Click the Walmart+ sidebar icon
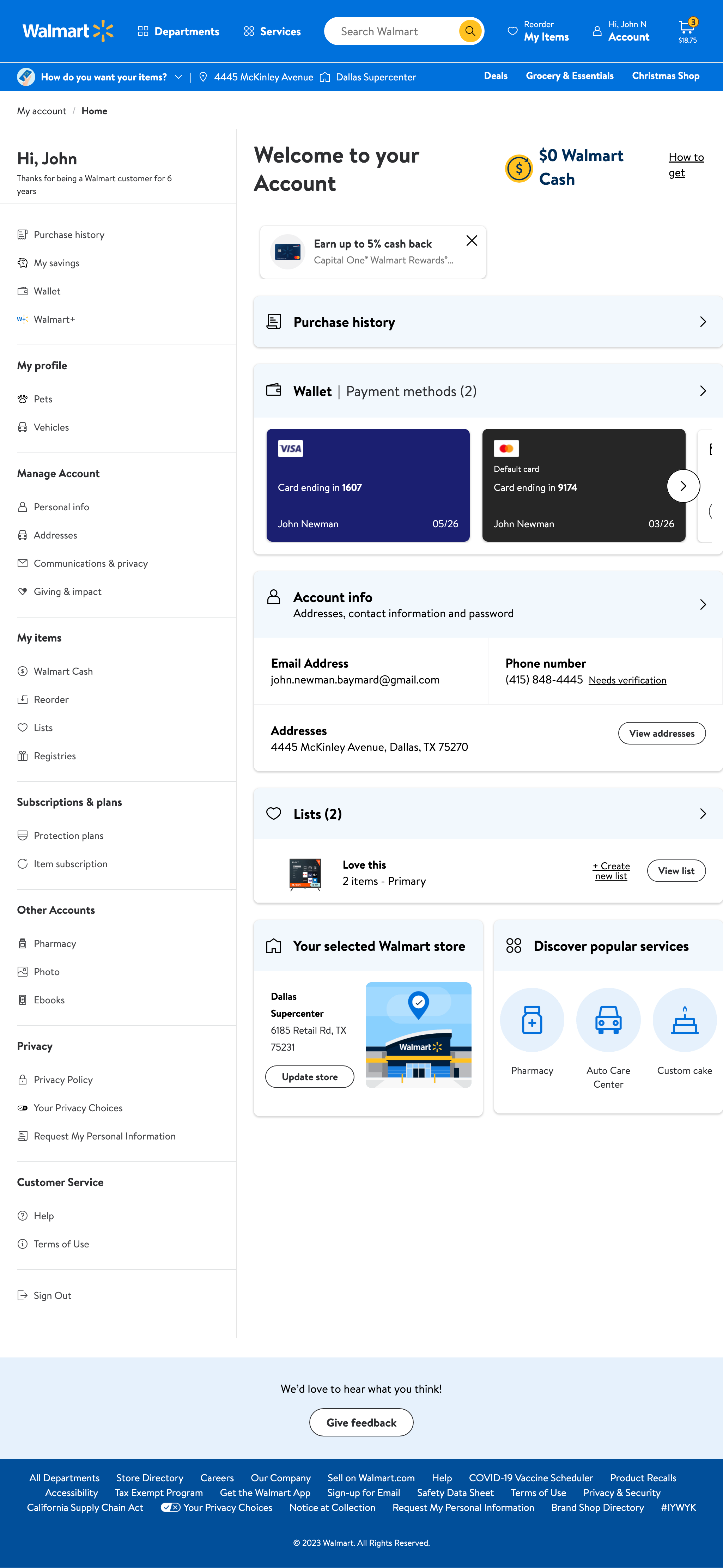The width and height of the screenshot is (723, 1568). tap(23, 318)
